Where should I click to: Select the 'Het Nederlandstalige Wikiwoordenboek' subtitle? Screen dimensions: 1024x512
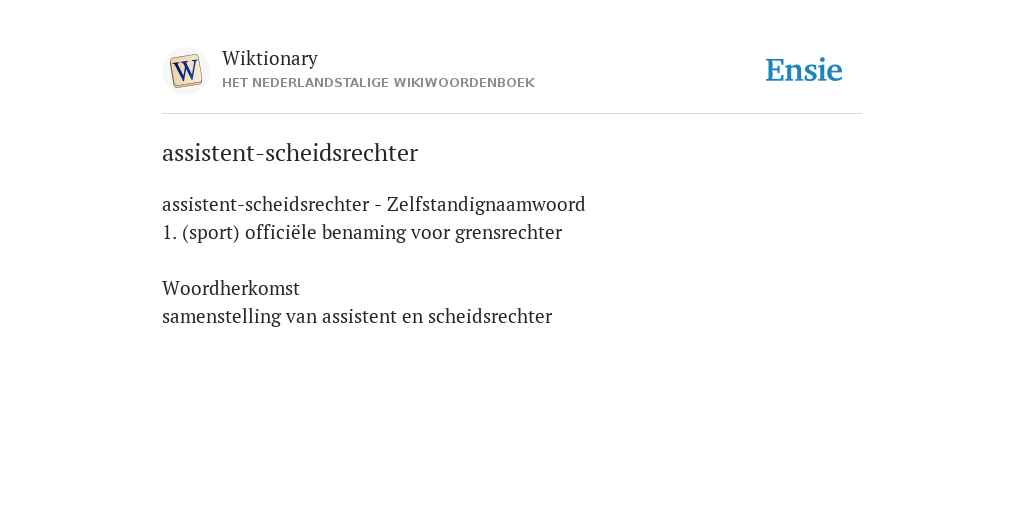(x=378, y=83)
